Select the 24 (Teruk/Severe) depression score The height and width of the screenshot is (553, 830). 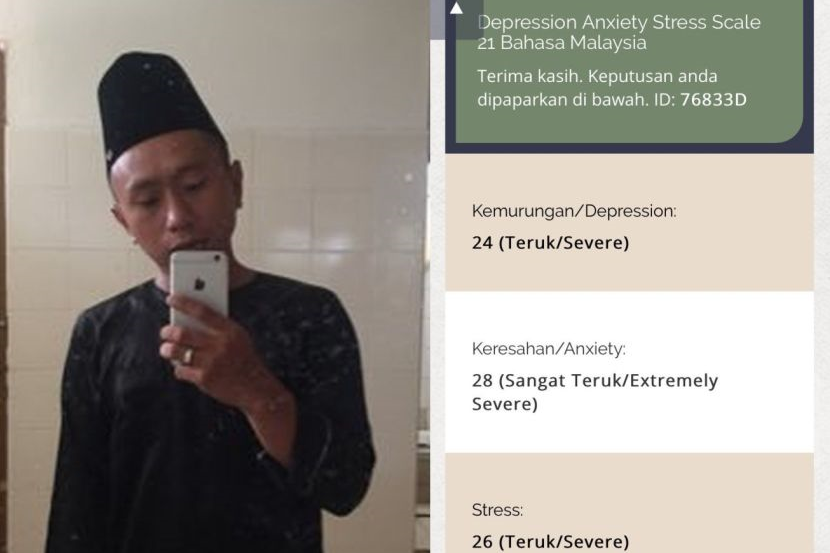coord(551,243)
